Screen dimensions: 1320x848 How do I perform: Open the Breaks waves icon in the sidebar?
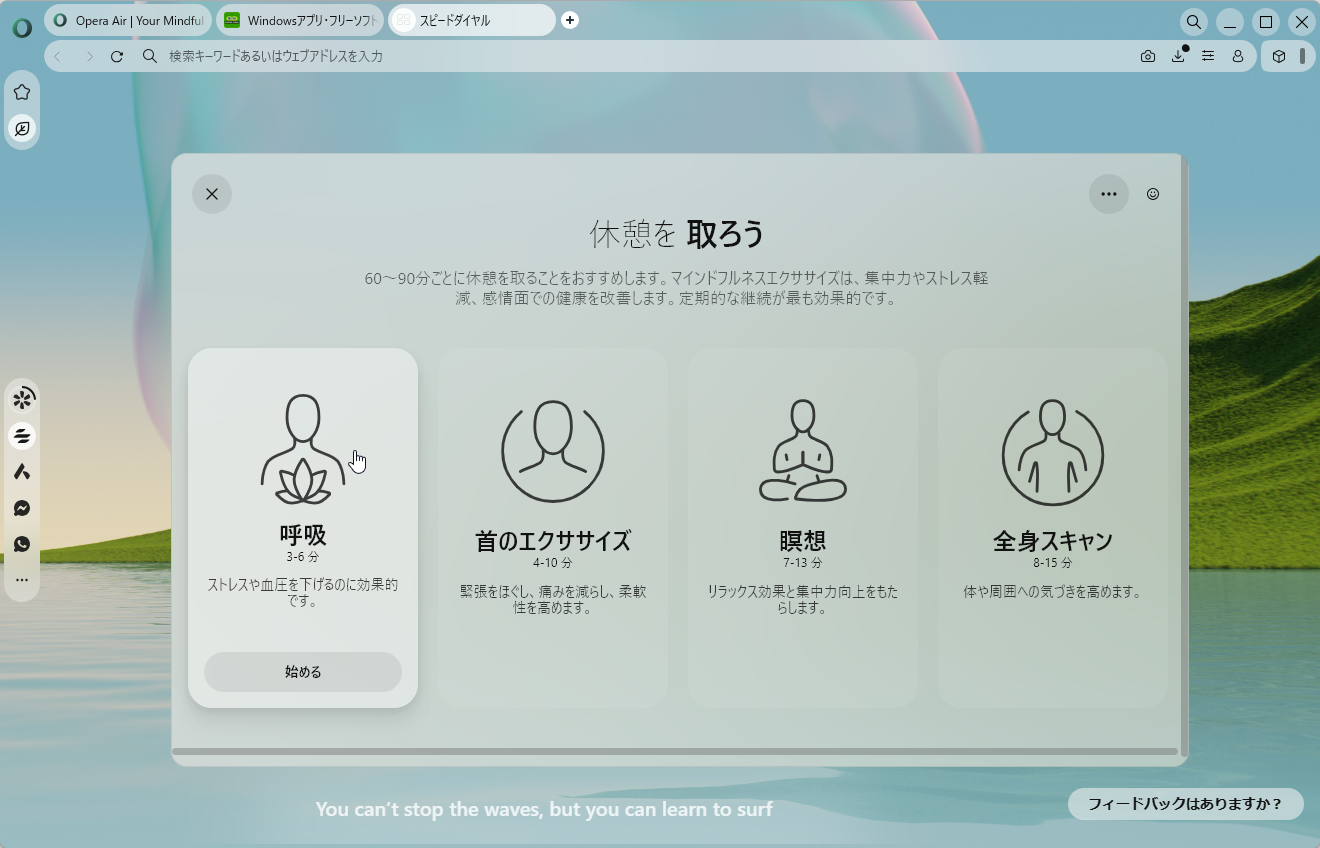tap(22, 435)
